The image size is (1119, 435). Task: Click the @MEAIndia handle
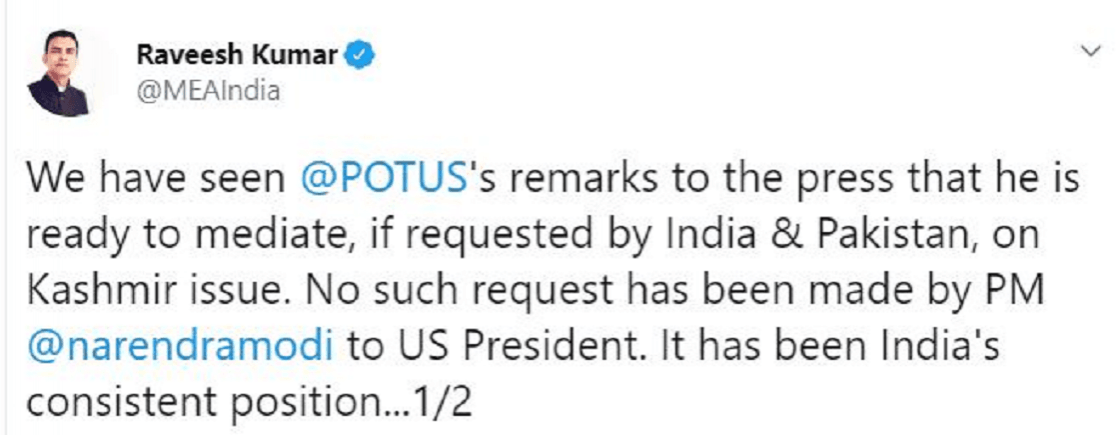coord(207,92)
